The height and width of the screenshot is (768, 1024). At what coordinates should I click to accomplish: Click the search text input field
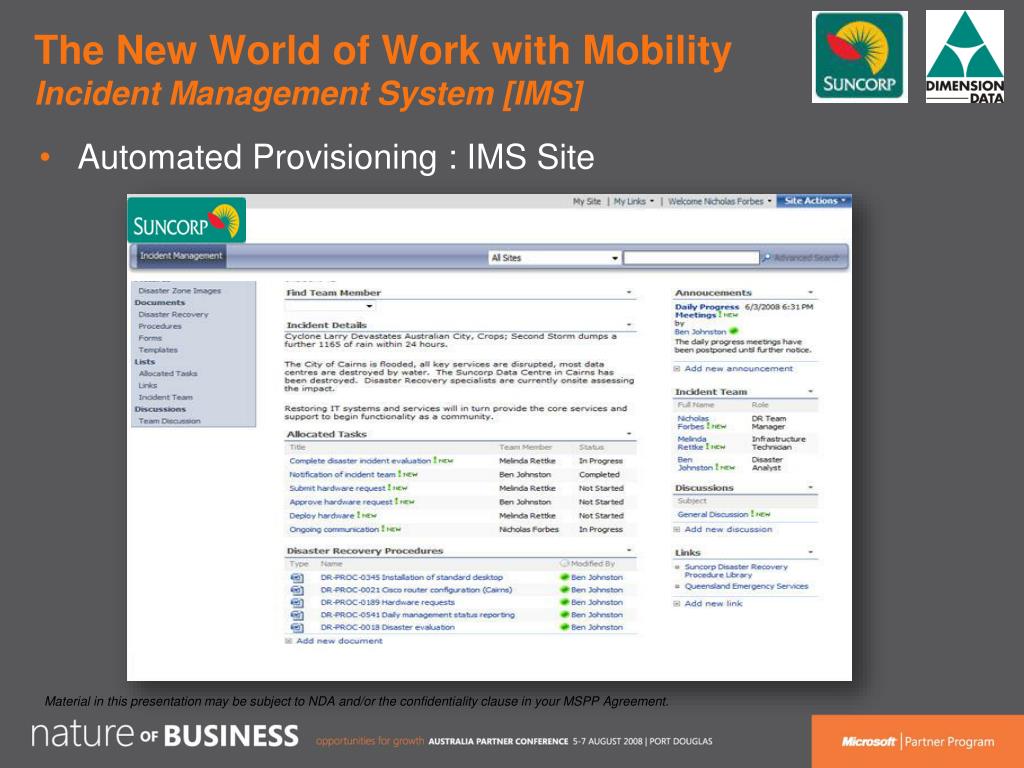[691, 258]
